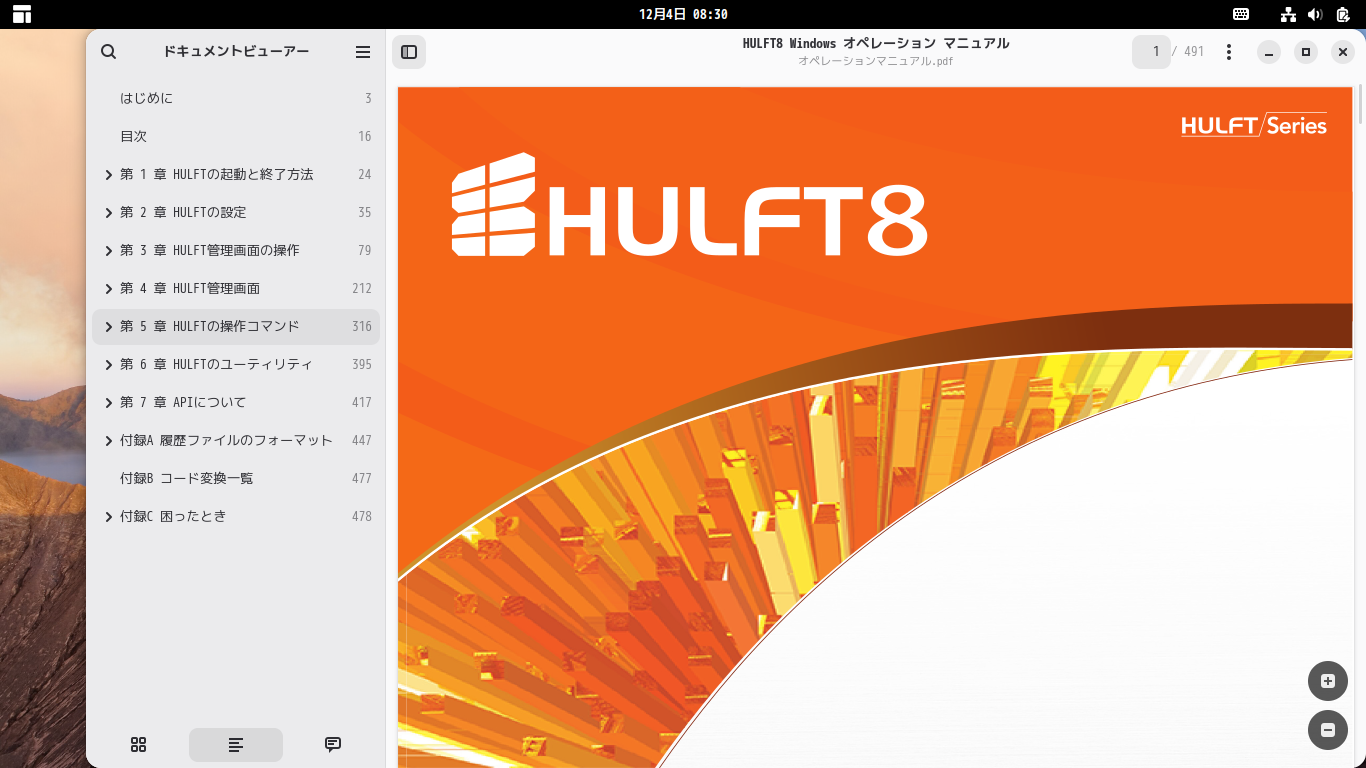
Task: Go to 目次 entry
Action: coord(236,136)
